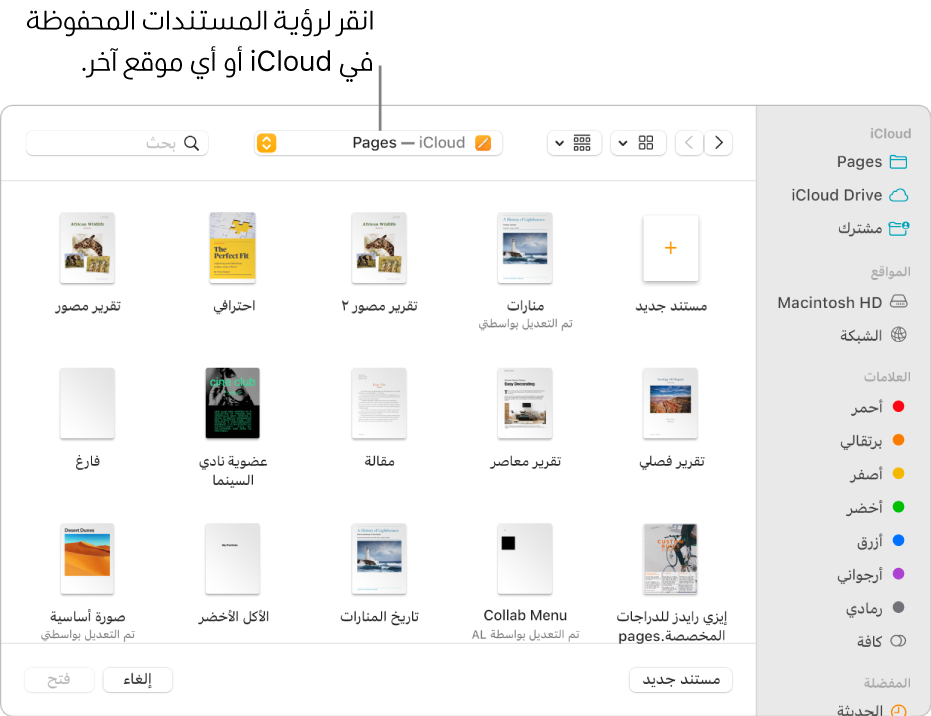Open the grouping options dropdown
Screen dimensions: 931x716
pyautogui.click(x=575, y=143)
